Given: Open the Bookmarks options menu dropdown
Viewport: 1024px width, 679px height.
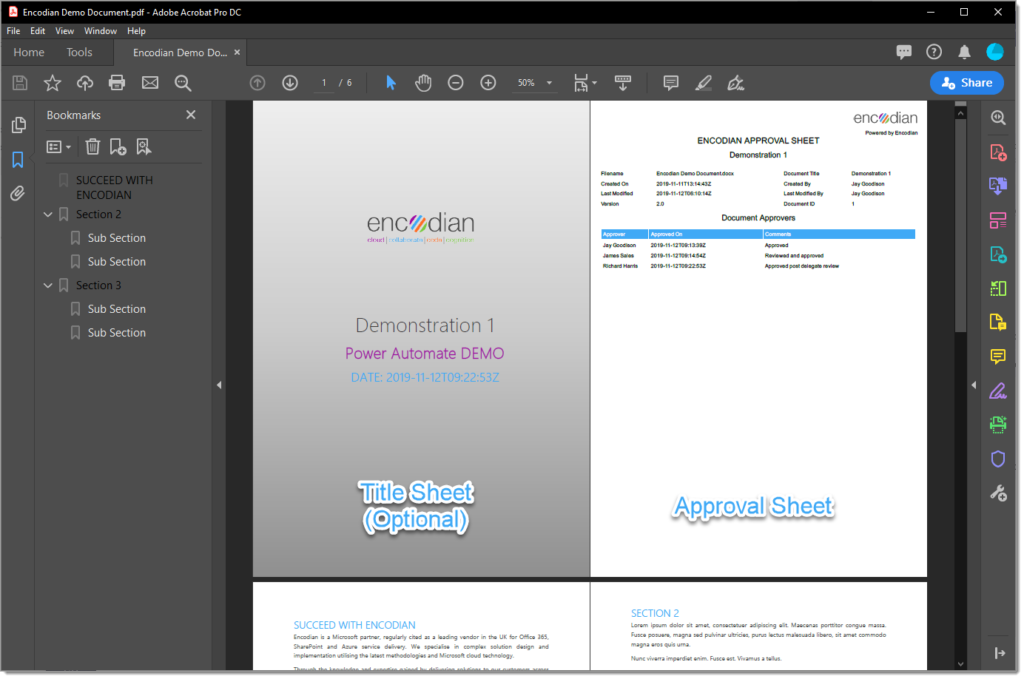Looking at the screenshot, I should pyautogui.click(x=58, y=147).
